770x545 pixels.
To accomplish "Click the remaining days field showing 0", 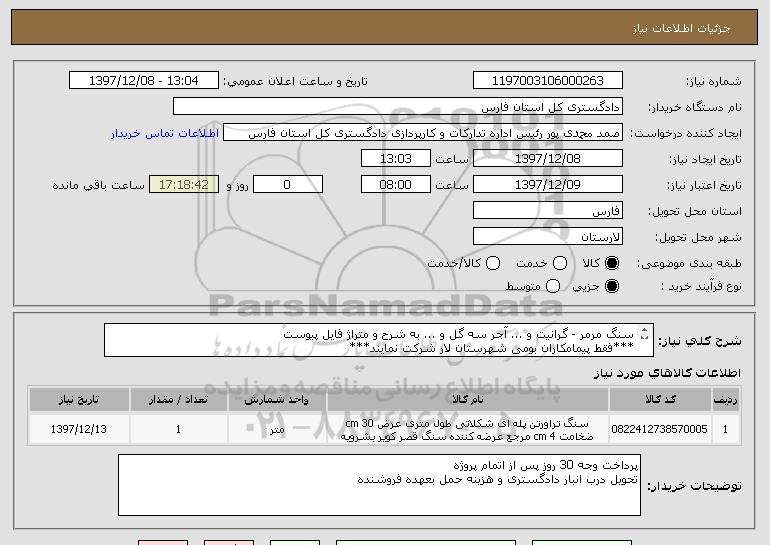I will tap(288, 185).
